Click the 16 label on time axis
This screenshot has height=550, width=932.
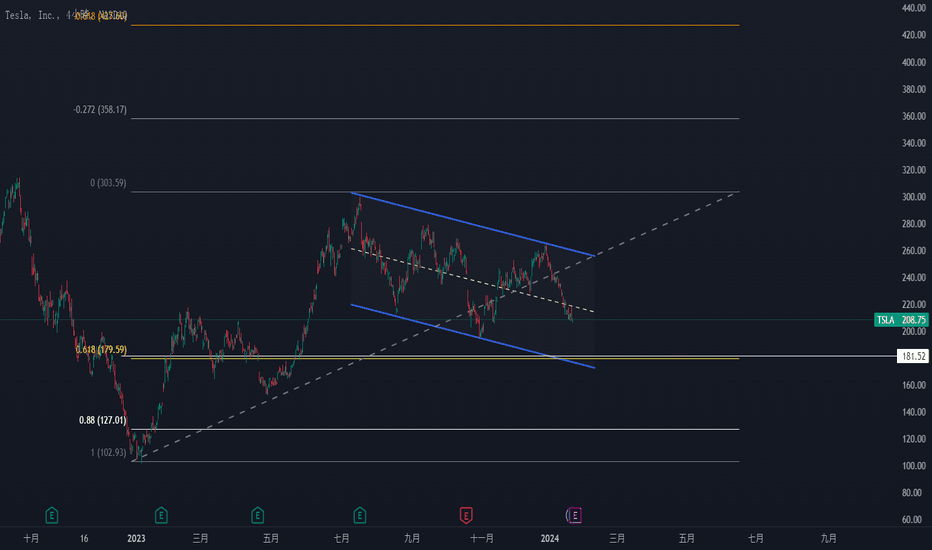[x=84, y=538]
